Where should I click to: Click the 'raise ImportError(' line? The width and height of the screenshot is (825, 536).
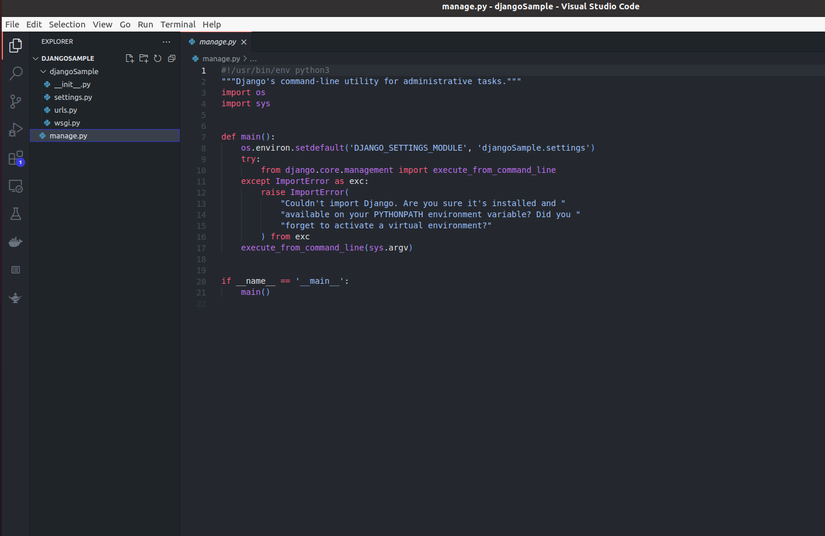click(305, 193)
